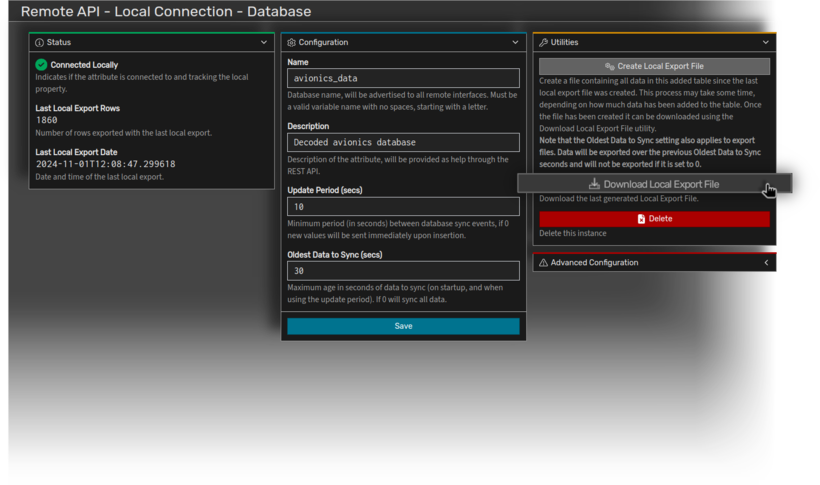The image size is (820, 485).
Task: Click the export date 2024-11-01T12:08:47.299618
Action: click(106, 164)
